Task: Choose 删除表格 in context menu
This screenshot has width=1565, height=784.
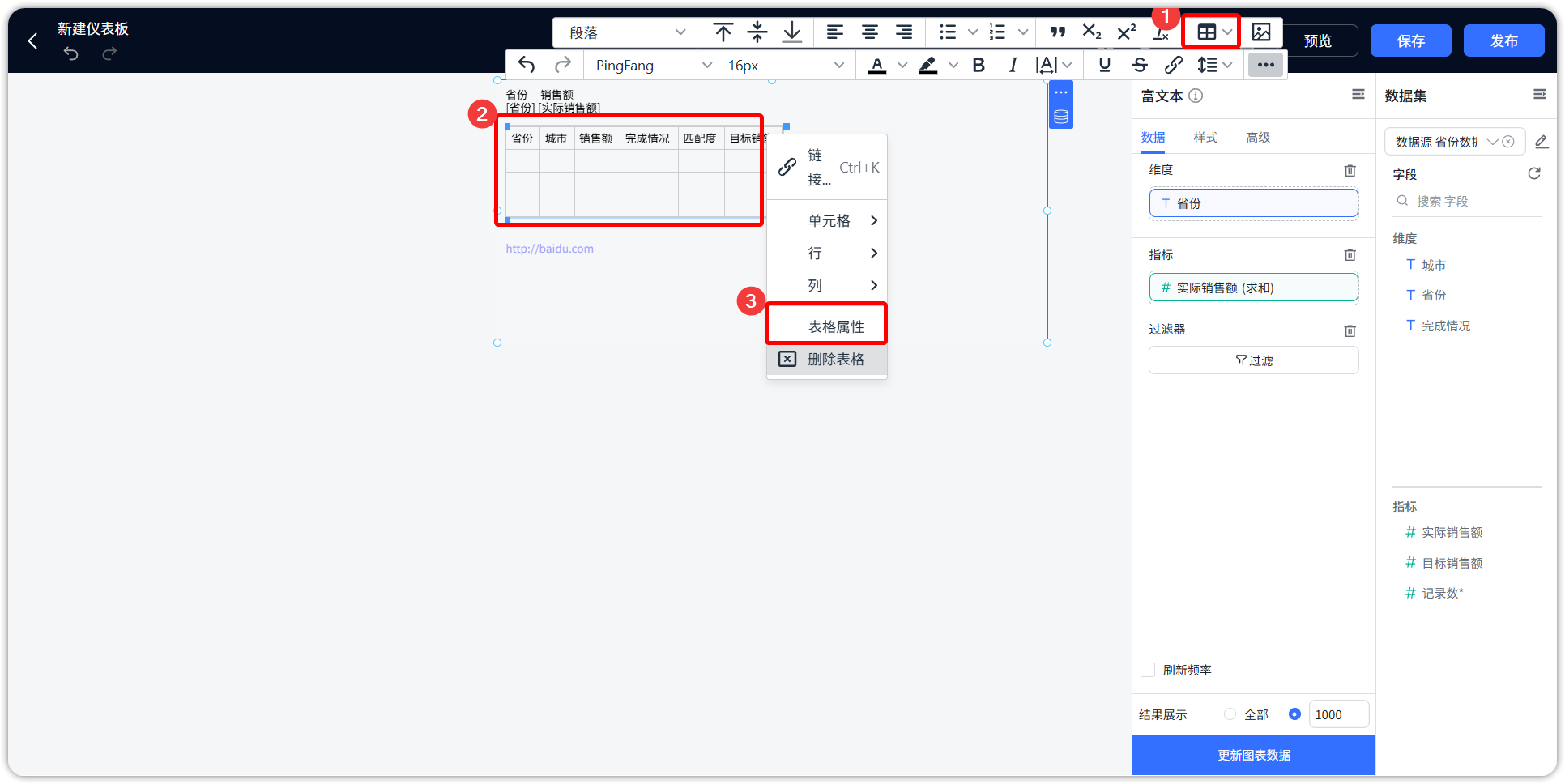Action: point(827,359)
